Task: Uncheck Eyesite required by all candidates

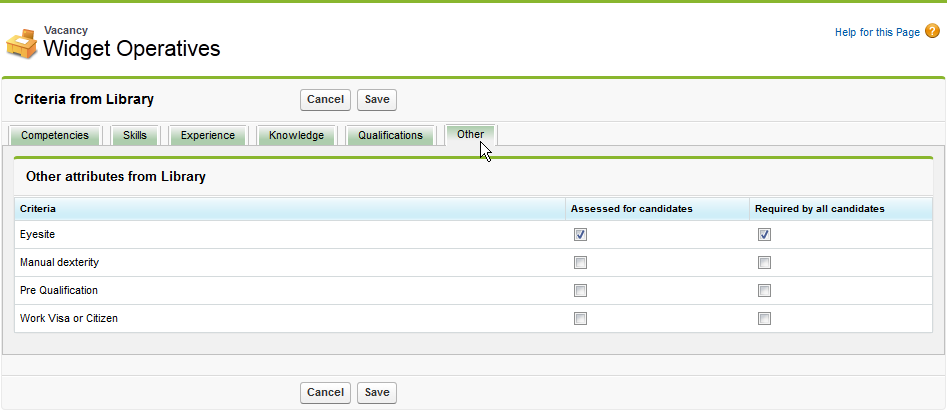Action: click(x=764, y=235)
